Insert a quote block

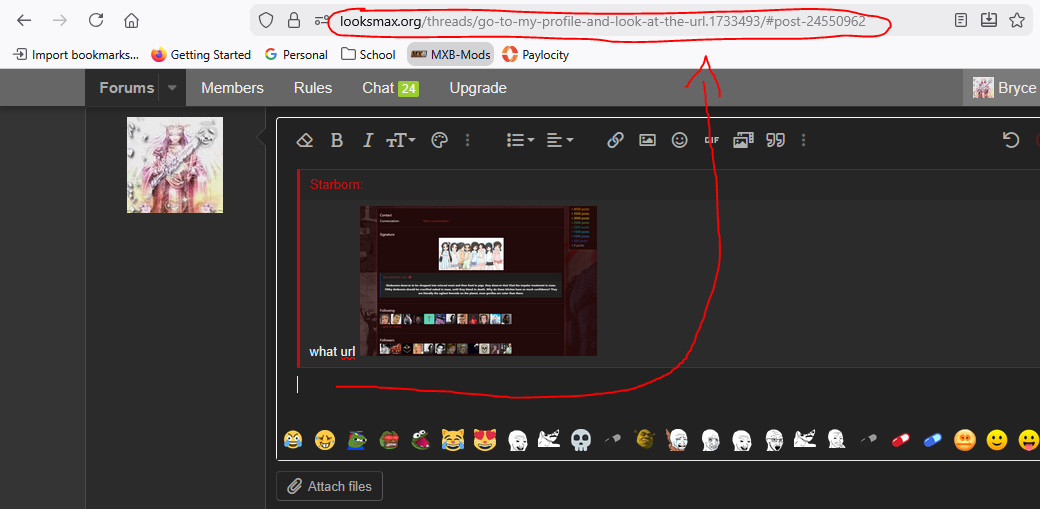tap(775, 141)
